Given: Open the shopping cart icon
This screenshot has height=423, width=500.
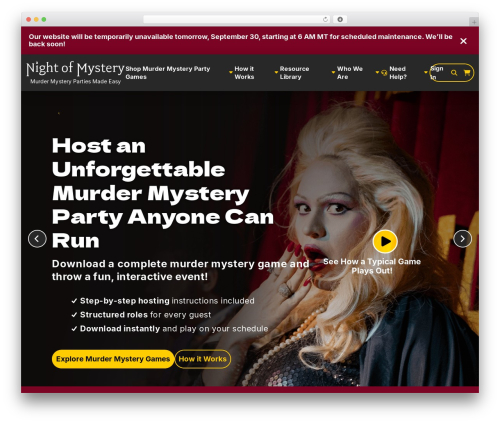Looking at the screenshot, I should pos(467,72).
